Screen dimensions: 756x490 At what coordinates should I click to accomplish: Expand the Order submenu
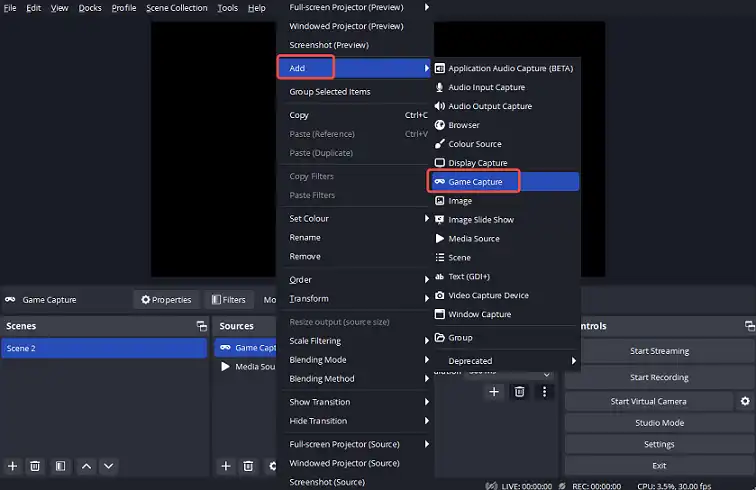[x=356, y=280]
